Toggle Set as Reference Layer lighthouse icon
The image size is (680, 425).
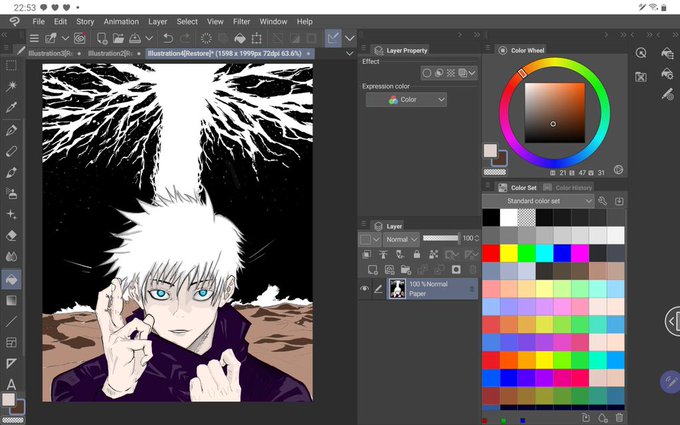click(x=383, y=255)
